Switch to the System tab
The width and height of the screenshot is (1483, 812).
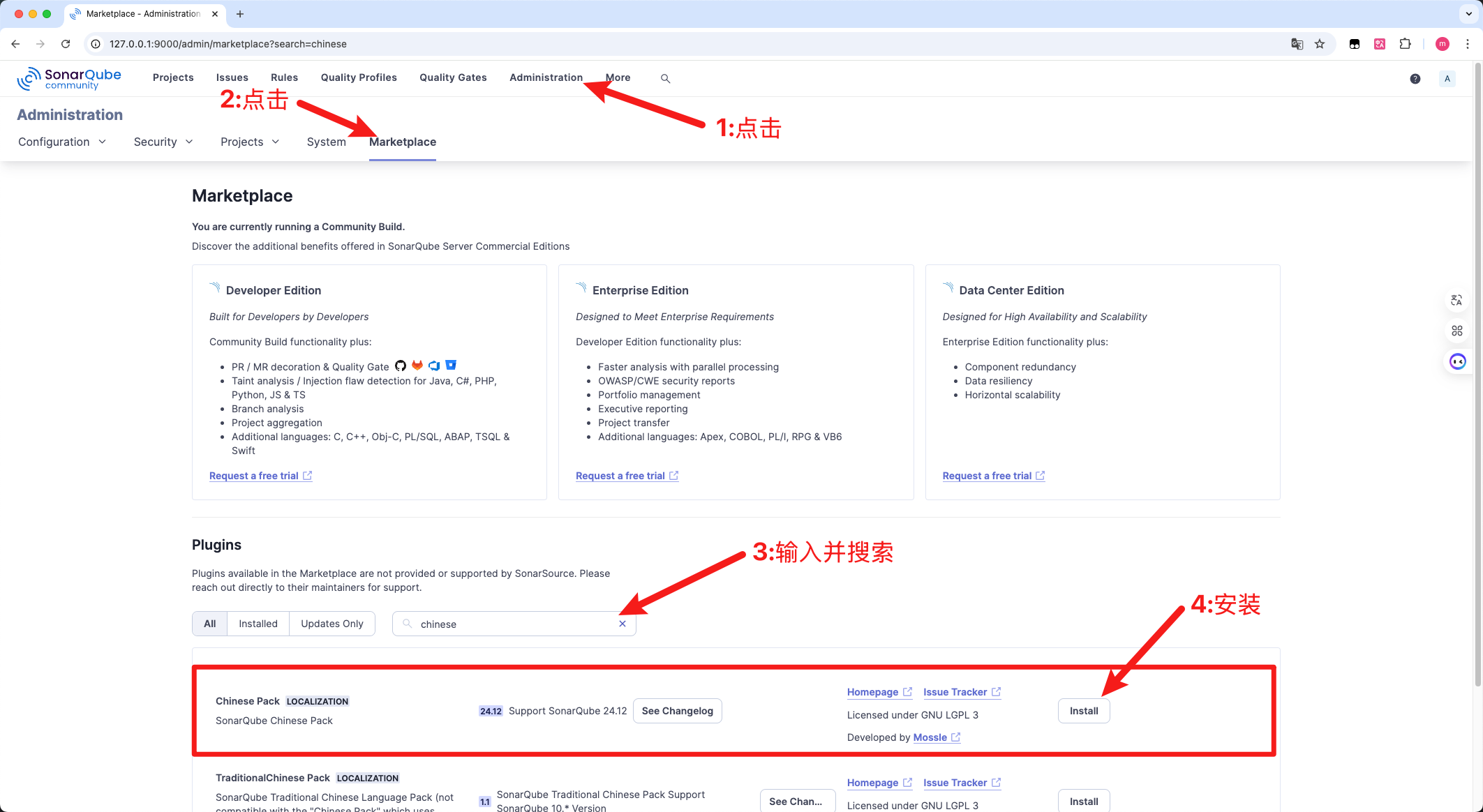pyautogui.click(x=326, y=142)
